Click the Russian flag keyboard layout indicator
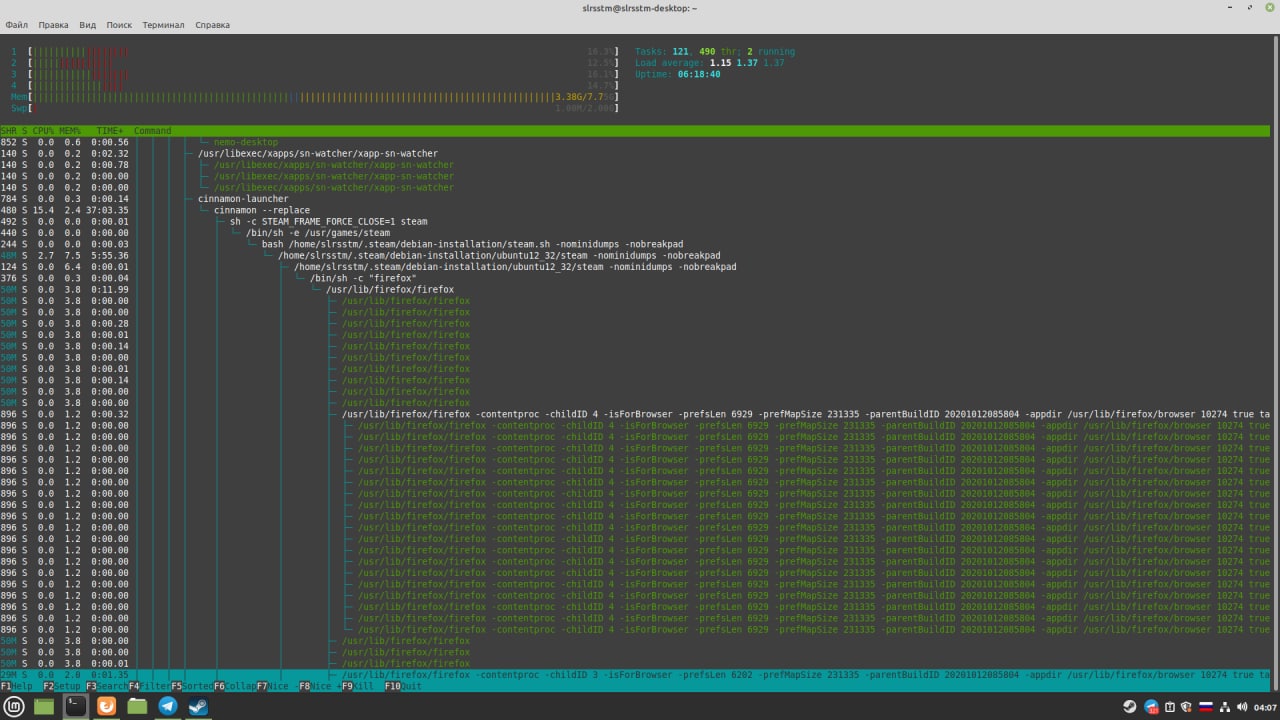 [1206, 707]
